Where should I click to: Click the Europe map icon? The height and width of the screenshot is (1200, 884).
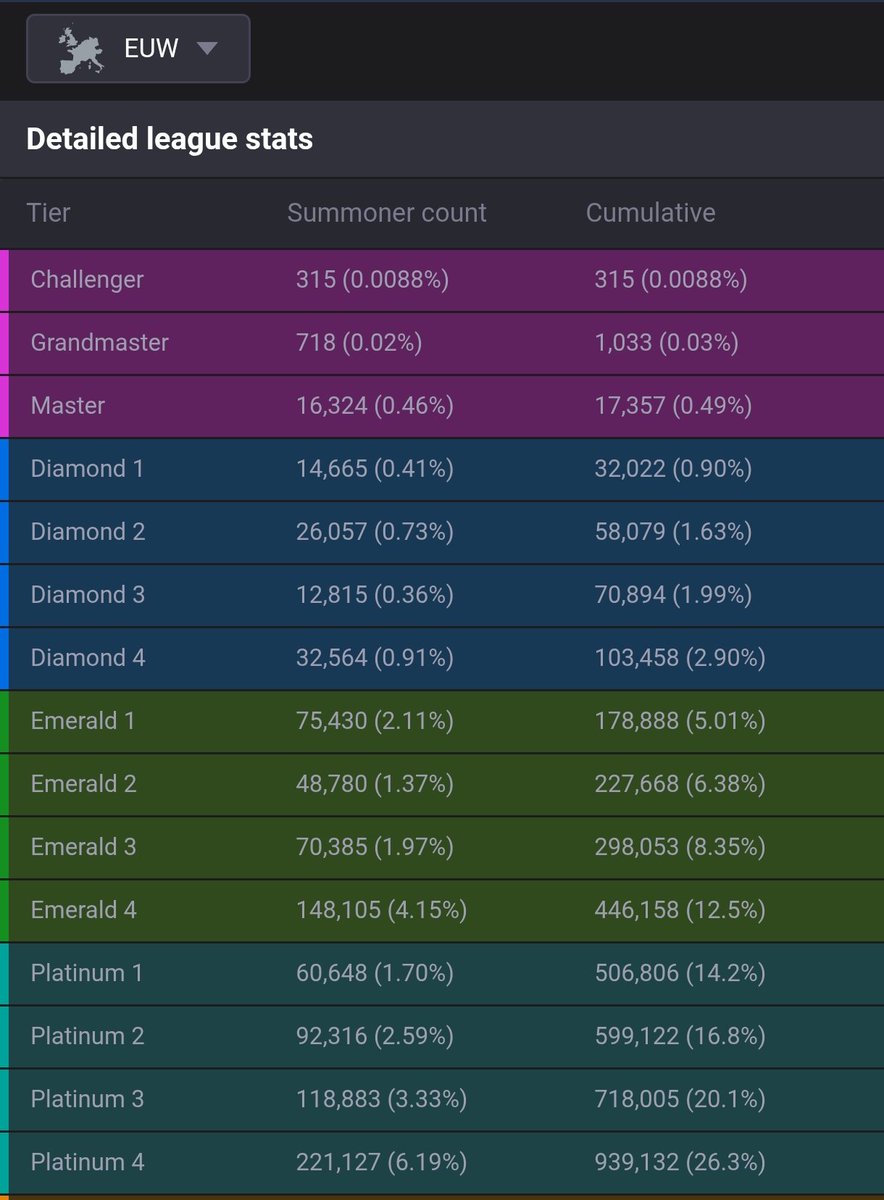click(80, 49)
